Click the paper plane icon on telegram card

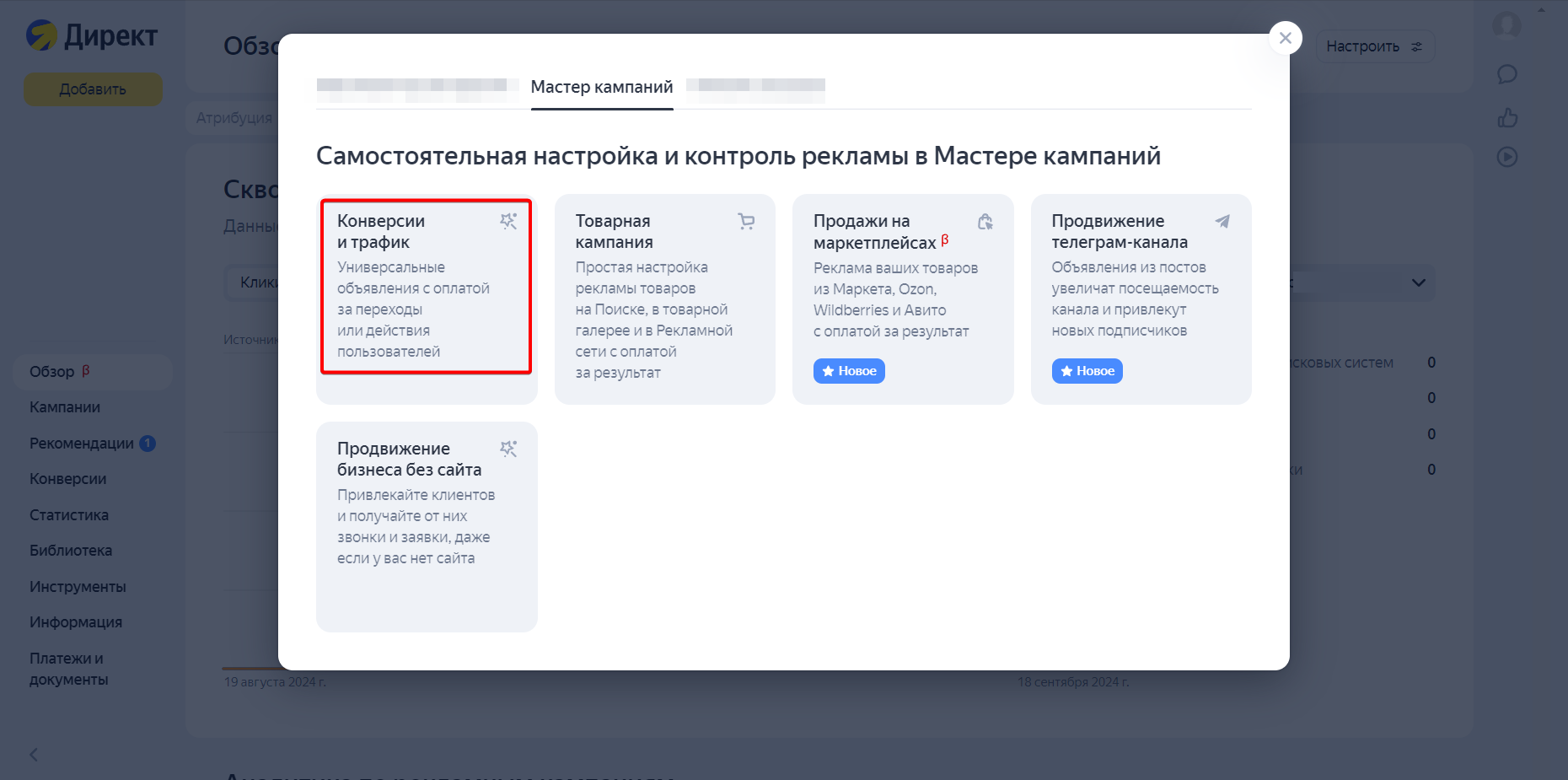coord(1222,221)
